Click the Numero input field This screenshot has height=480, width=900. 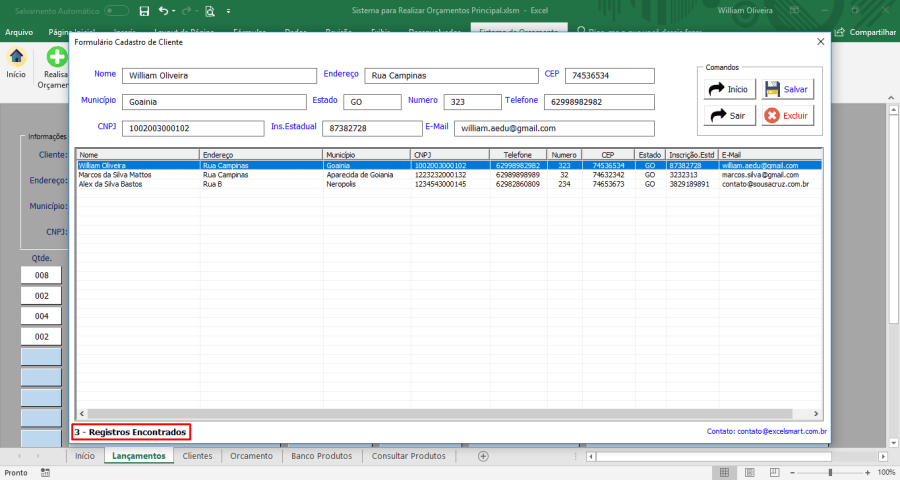coord(472,102)
